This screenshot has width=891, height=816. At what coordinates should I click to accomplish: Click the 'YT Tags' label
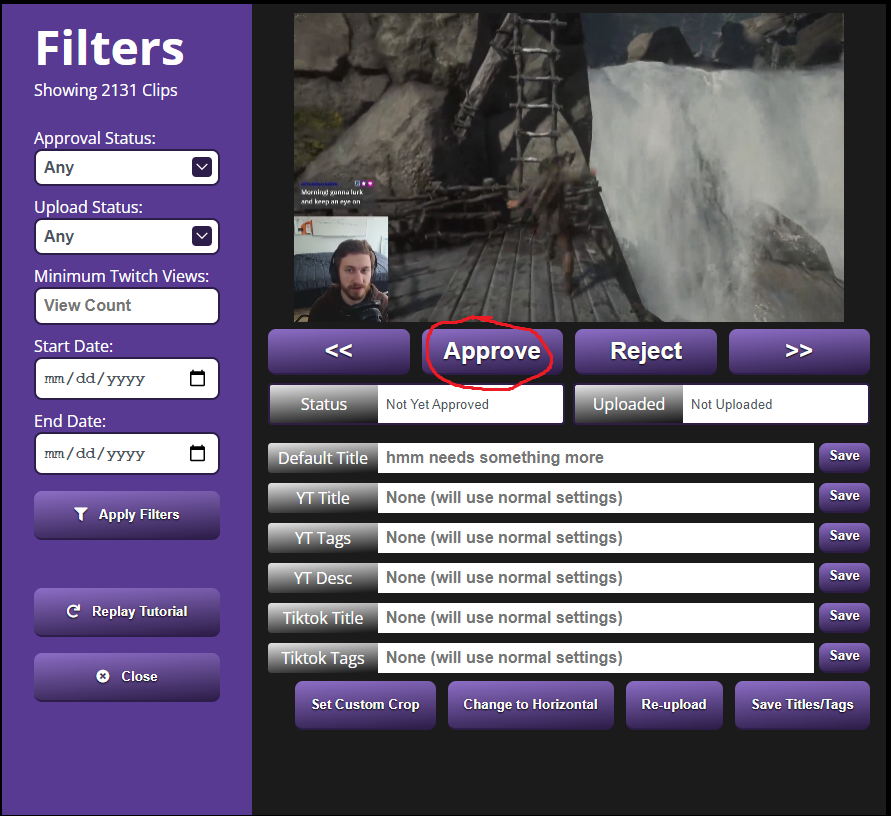(x=323, y=538)
